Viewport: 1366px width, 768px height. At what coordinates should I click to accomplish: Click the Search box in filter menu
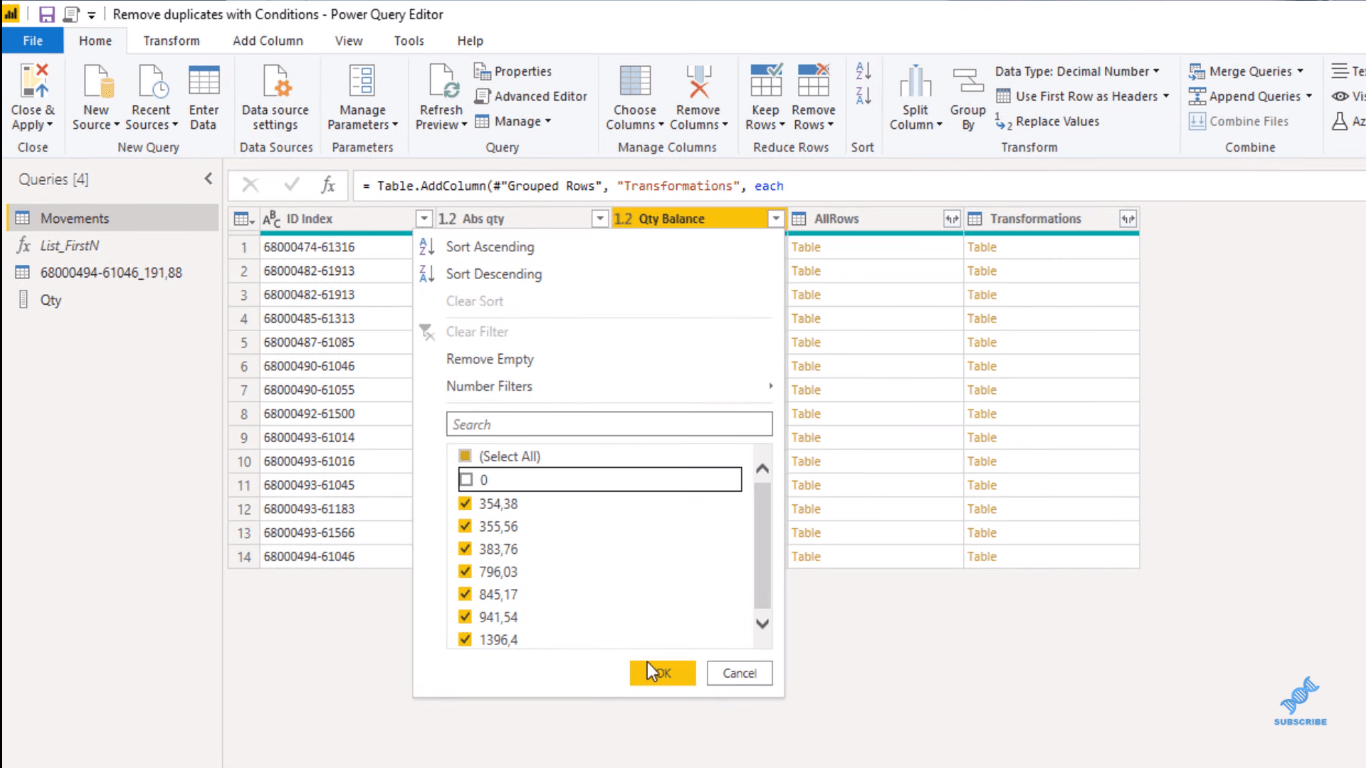[609, 424]
